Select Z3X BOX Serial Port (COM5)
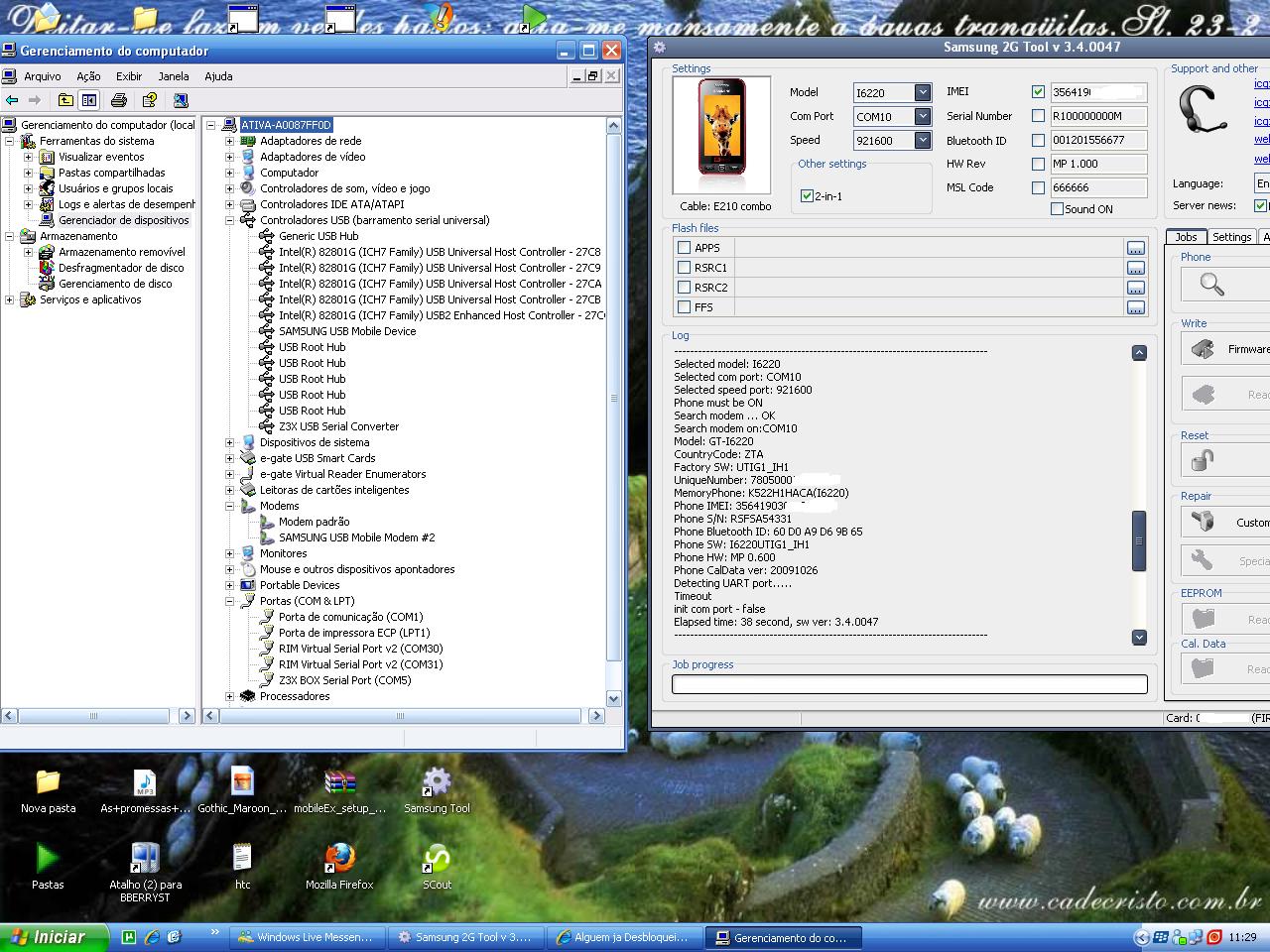The height and width of the screenshot is (952, 1270). (344, 680)
